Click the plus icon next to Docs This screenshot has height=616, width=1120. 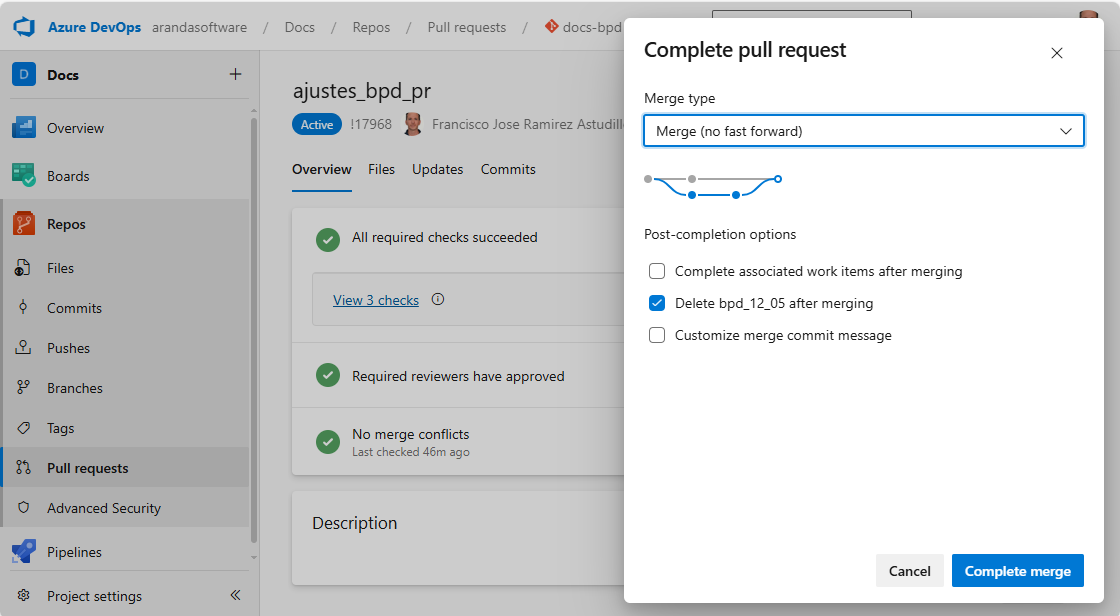point(235,74)
